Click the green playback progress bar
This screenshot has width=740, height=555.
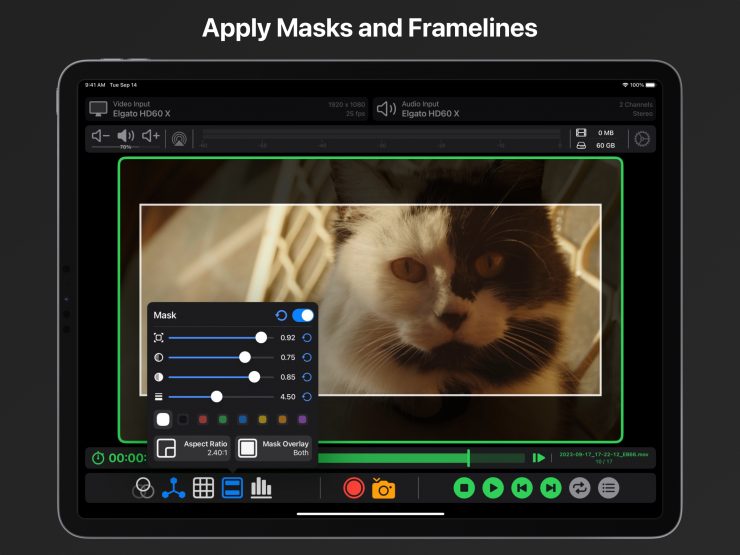coord(400,458)
